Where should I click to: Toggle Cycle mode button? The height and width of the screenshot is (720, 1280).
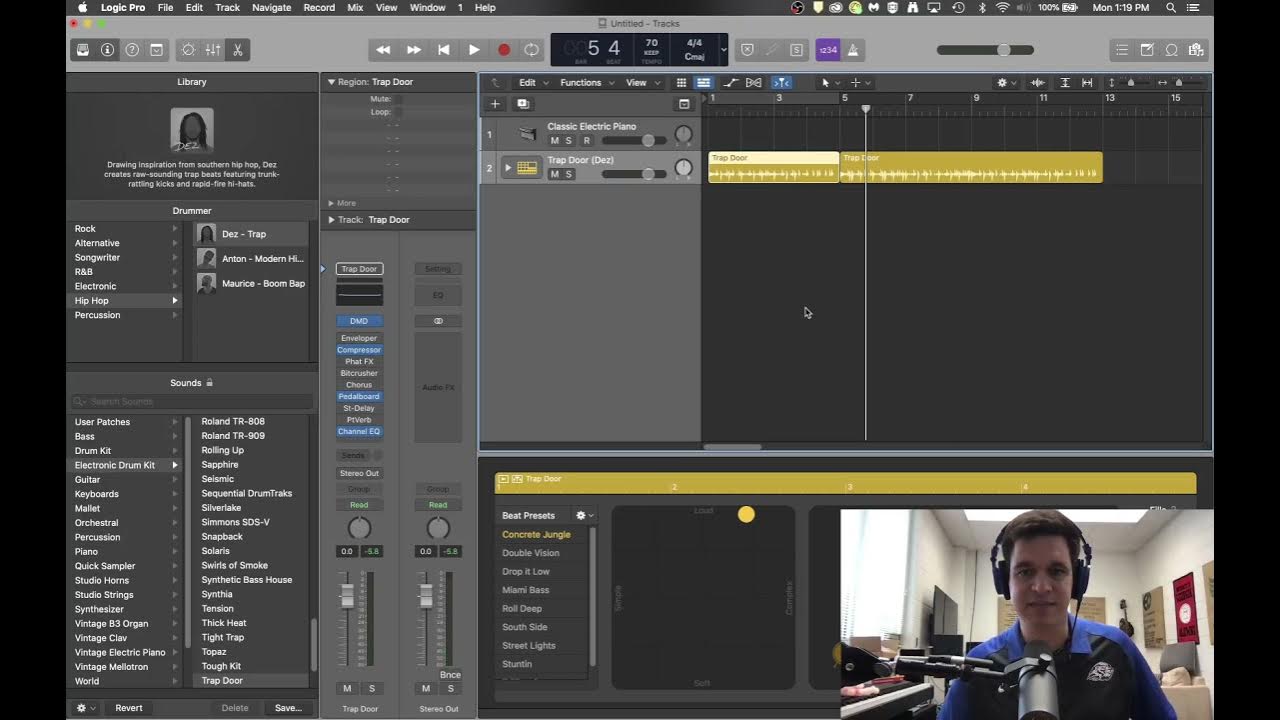tap(532, 50)
